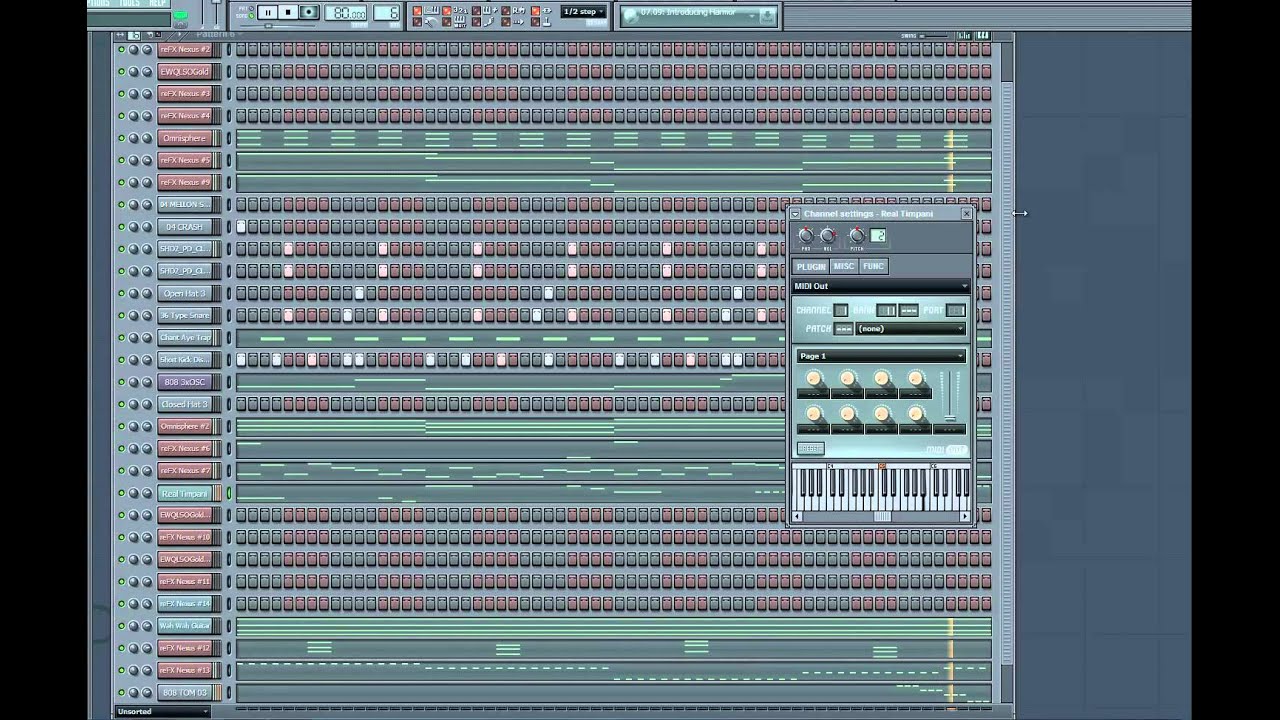Toggle mute LED for 808 3xOSC channel
The width and height of the screenshot is (1280, 720).
(x=122, y=382)
